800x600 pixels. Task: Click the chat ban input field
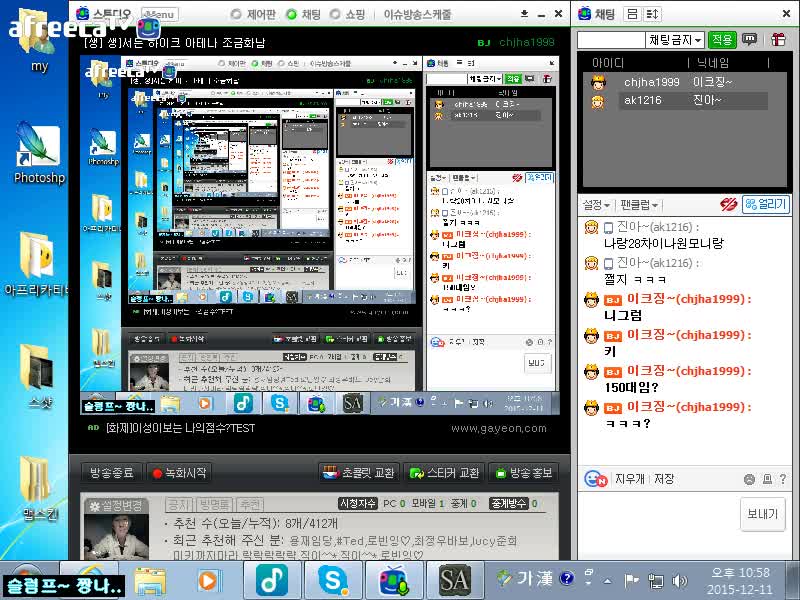613,38
